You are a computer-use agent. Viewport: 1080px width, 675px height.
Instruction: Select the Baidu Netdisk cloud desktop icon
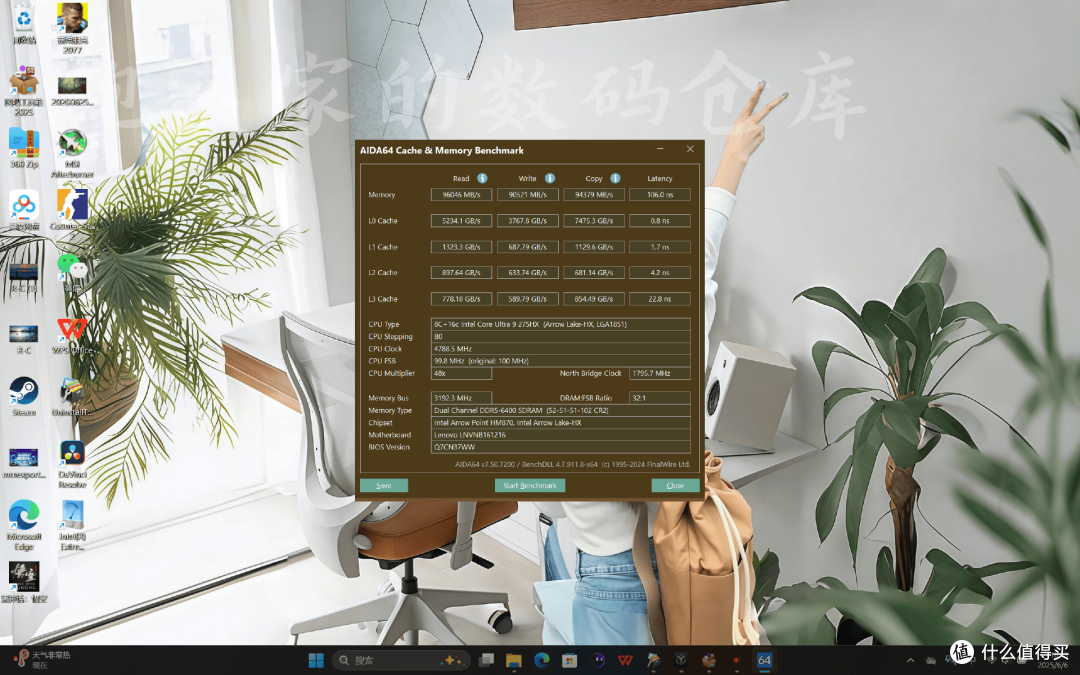(x=24, y=210)
